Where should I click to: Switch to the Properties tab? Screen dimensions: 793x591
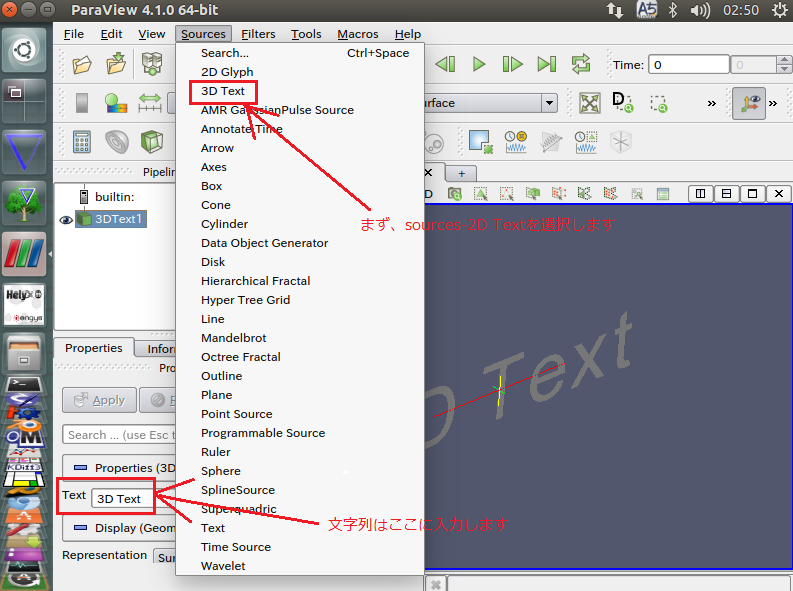pos(94,348)
